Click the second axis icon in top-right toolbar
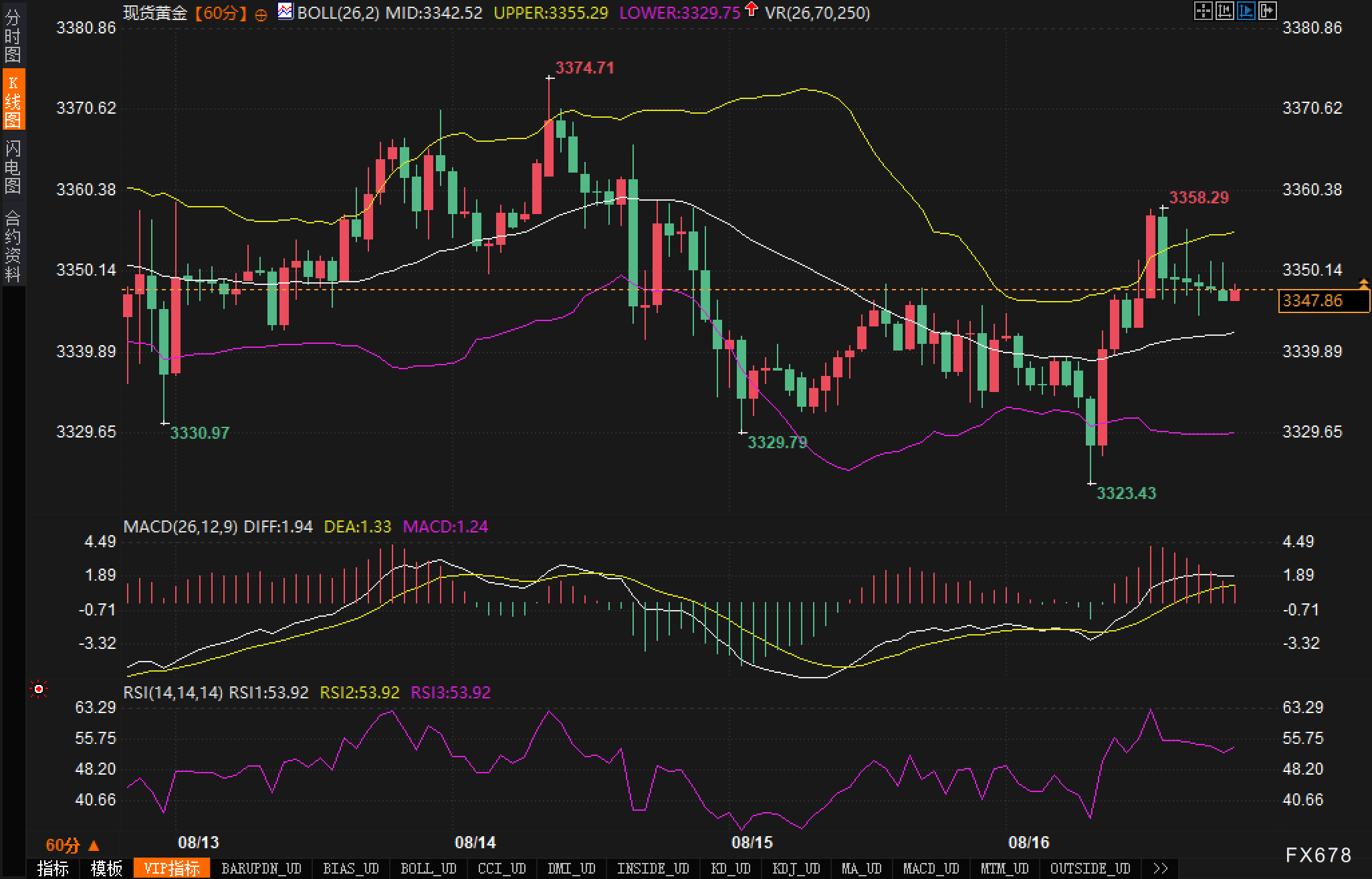 [1224, 11]
